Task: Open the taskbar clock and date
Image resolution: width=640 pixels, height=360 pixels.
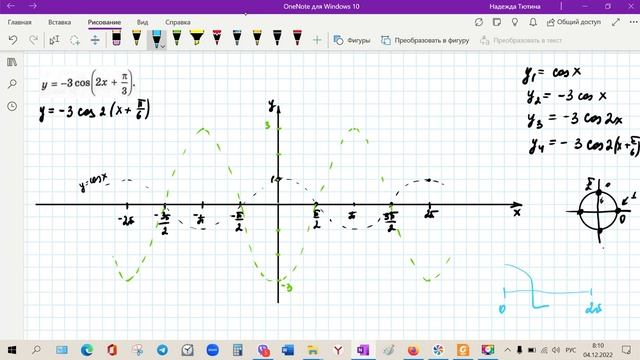Action: pyautogui.click(x=598, y=350)
